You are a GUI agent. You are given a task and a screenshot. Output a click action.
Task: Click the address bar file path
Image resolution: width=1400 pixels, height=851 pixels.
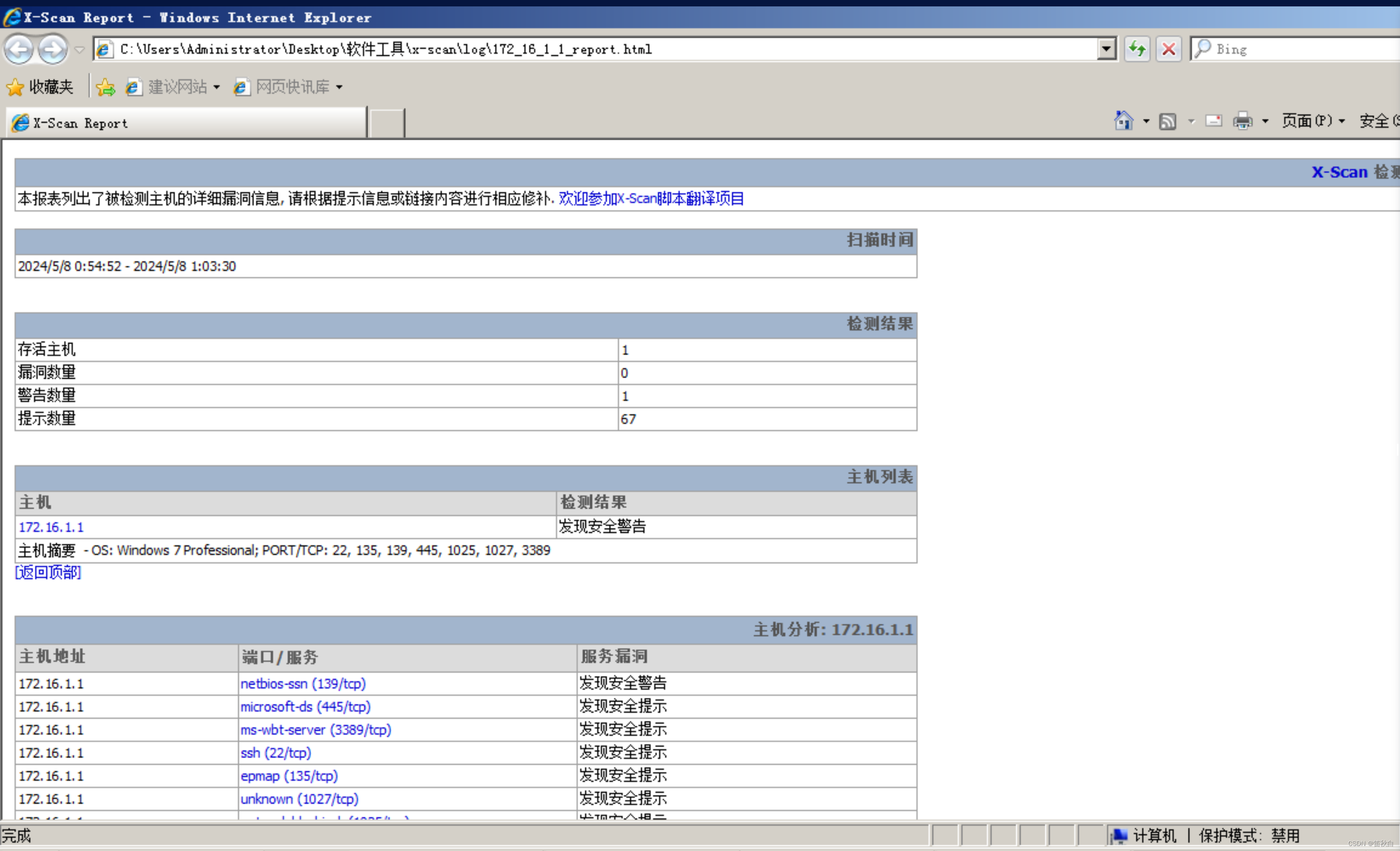386,49
